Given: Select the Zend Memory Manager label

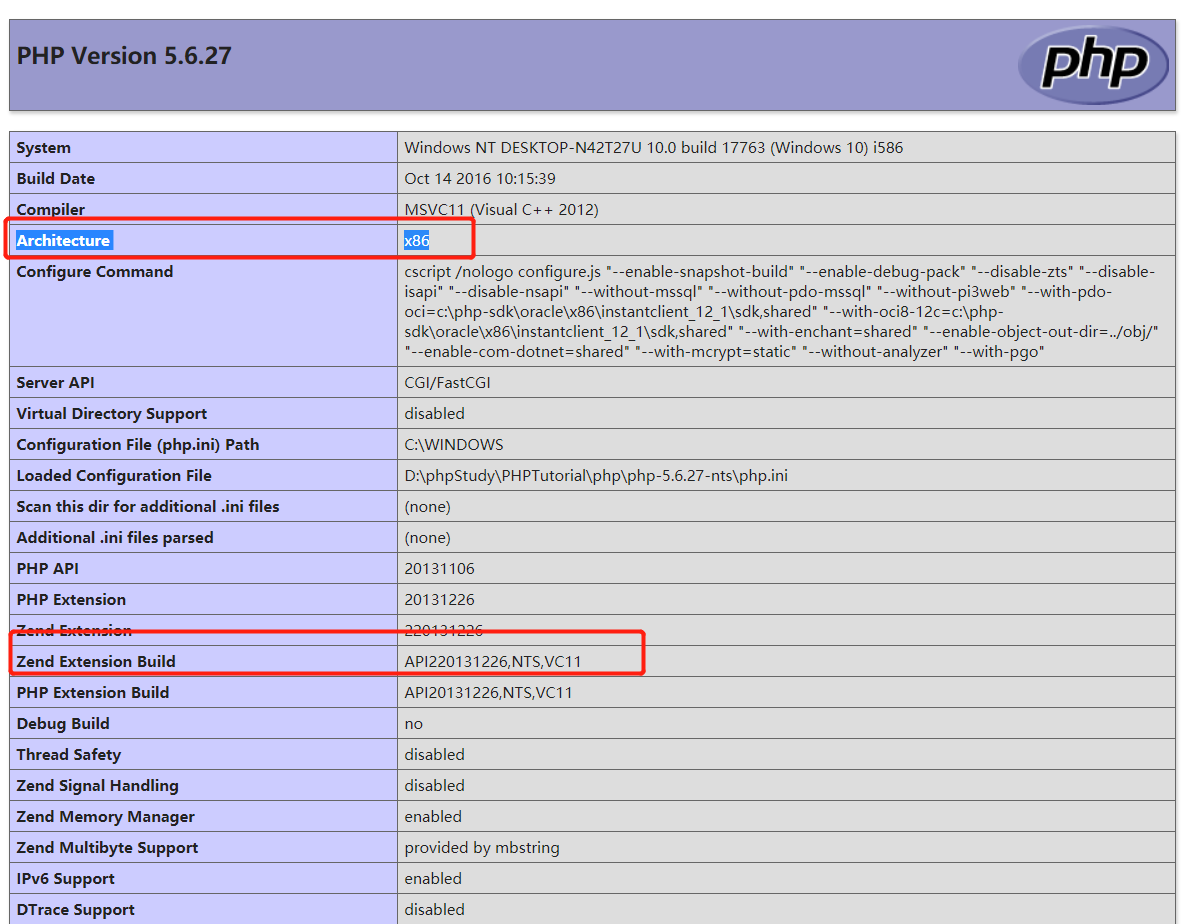Looking at the screenshot, I should [x=106, y=817].
